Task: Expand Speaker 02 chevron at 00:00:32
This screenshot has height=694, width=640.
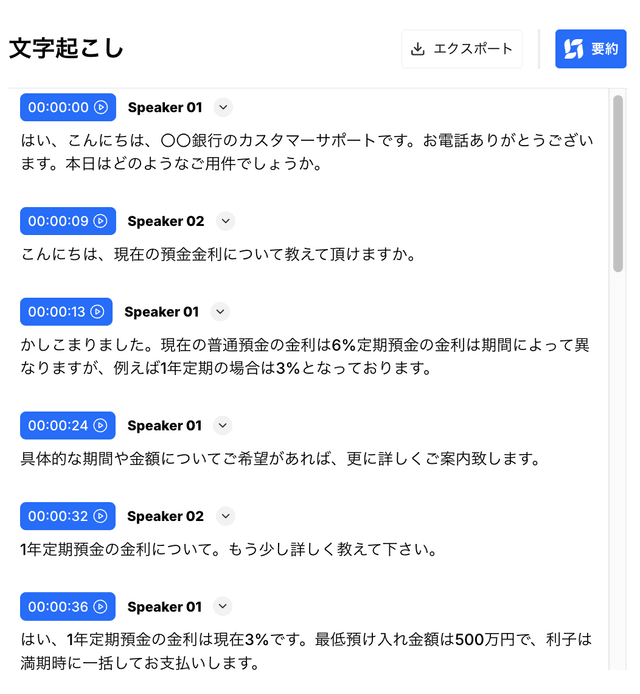Action: pyautogui.click(x=225, y=516)
